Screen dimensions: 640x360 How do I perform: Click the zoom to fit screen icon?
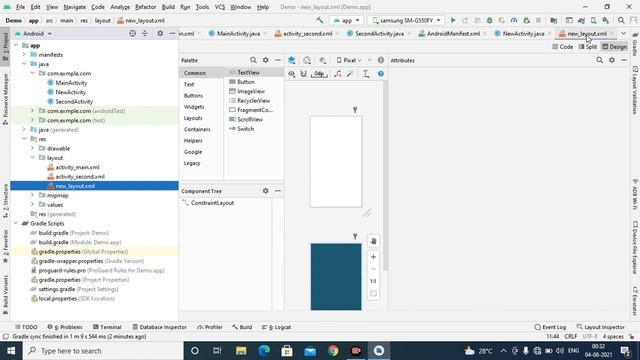[x=373, y=293]
